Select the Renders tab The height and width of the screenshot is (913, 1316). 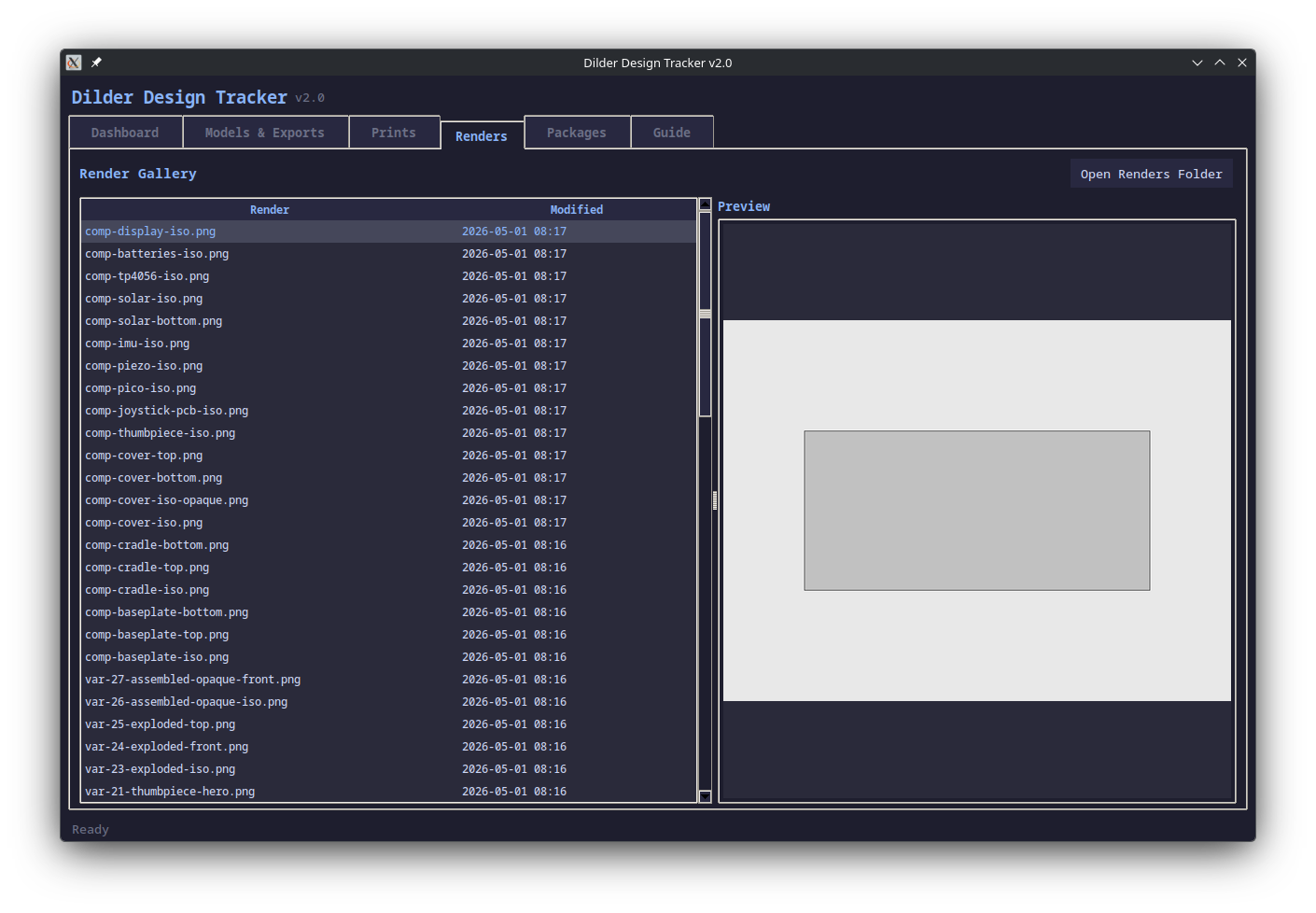(482, 135)
